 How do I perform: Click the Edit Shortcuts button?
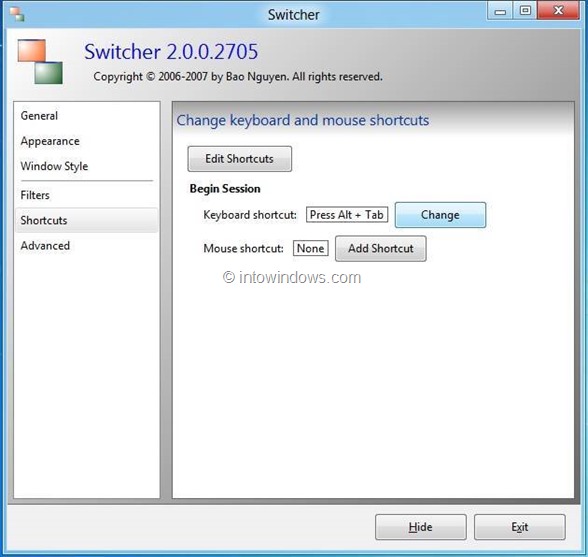pos(240,159)
